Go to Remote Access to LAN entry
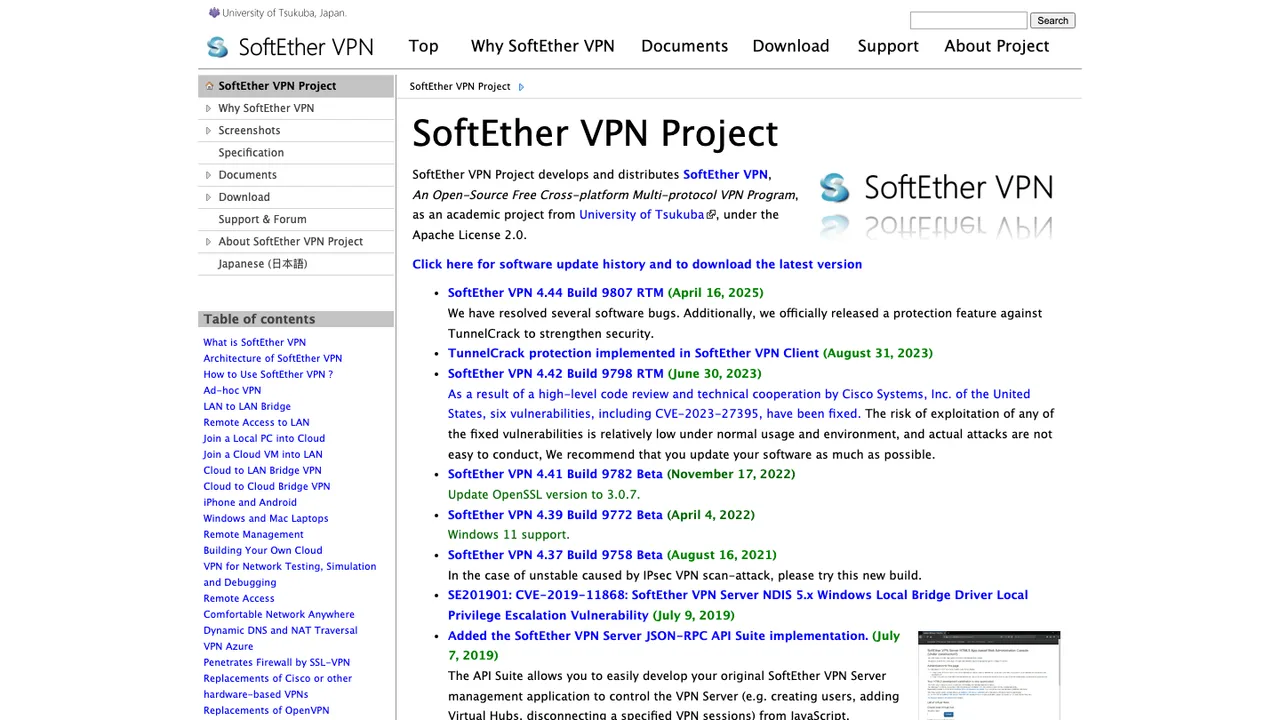 point(257,422)
